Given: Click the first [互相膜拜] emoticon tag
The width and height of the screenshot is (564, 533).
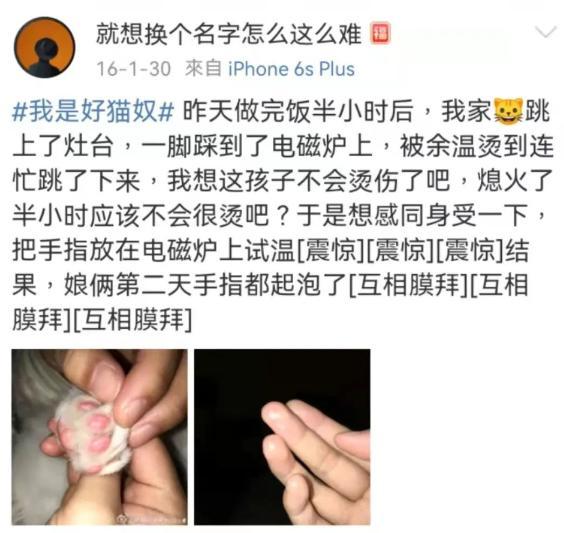Looking at the screenshot, I should 408,285.
